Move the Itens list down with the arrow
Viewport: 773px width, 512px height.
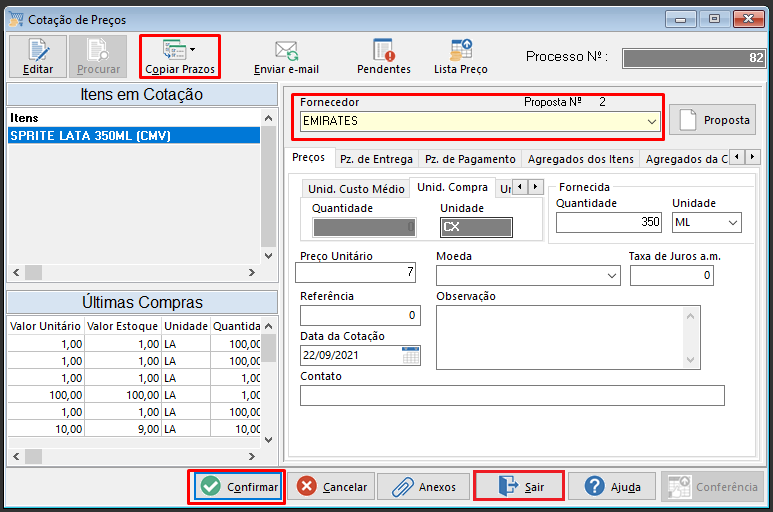[268, 255]
